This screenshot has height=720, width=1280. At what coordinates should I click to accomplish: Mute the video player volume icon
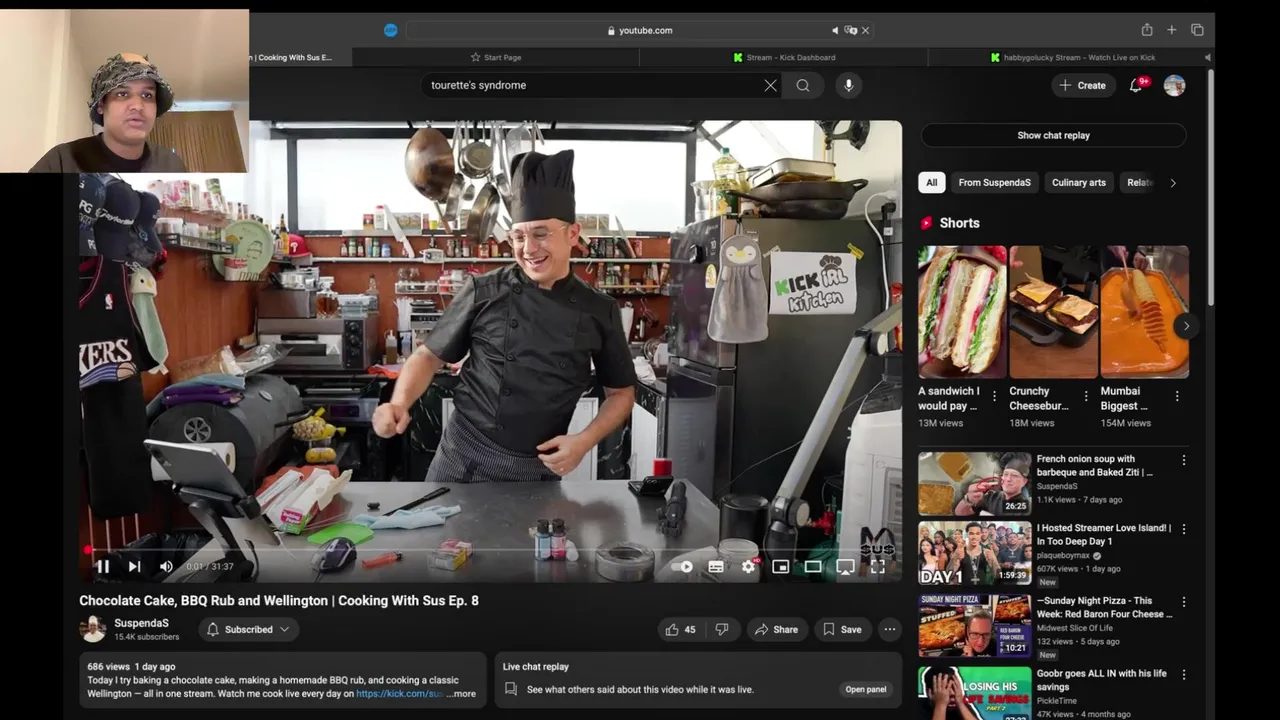166,566
